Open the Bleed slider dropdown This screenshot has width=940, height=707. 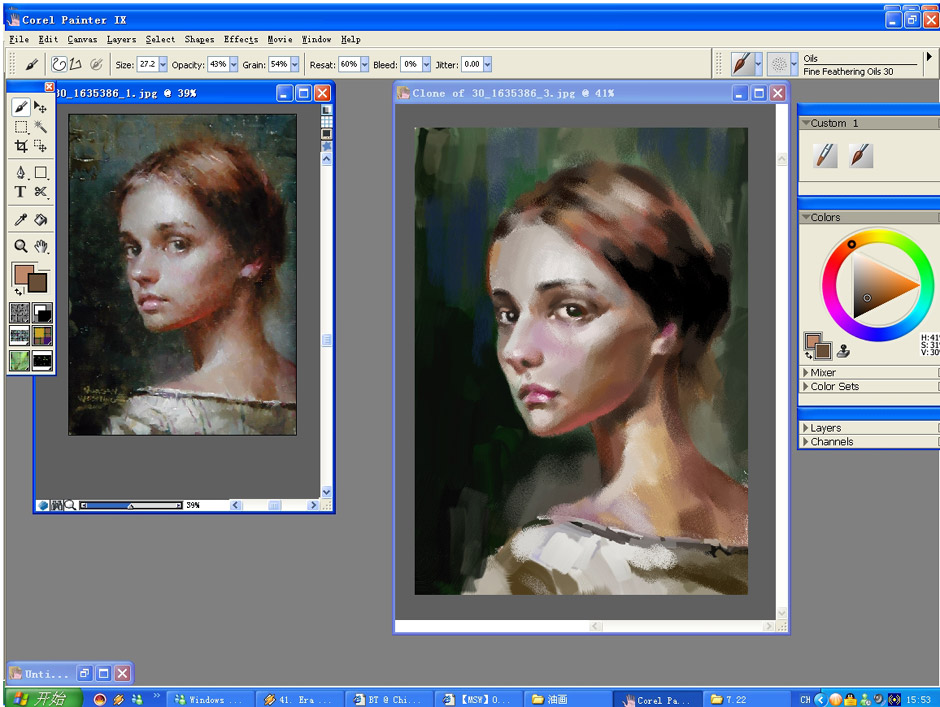click(426, 64)
